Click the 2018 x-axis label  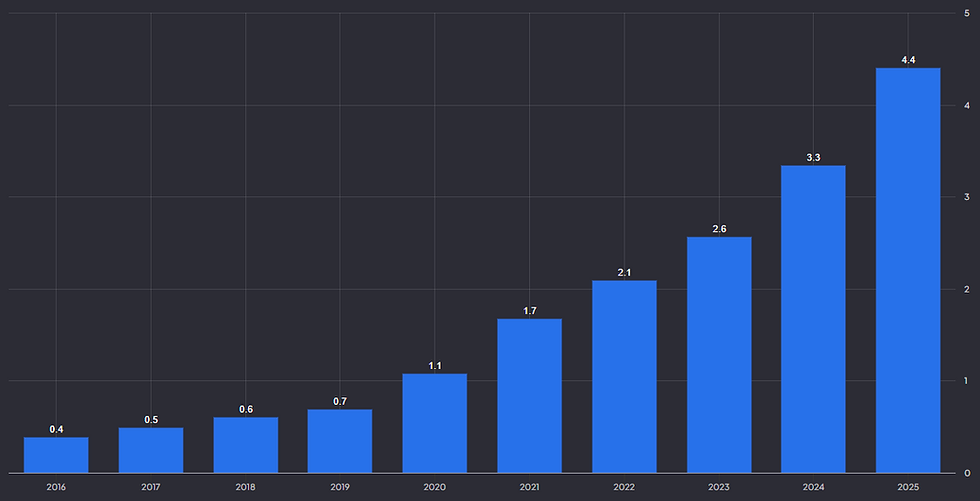246,487
